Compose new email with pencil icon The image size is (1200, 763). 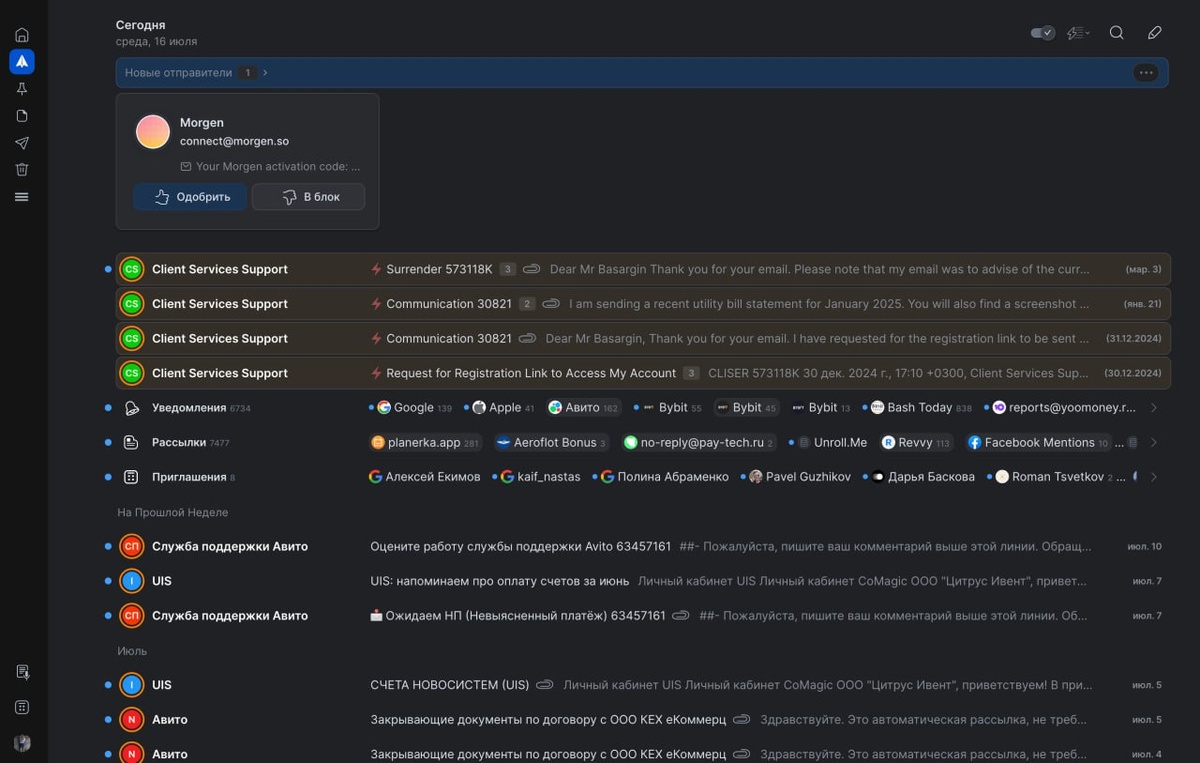point(1155,33)
